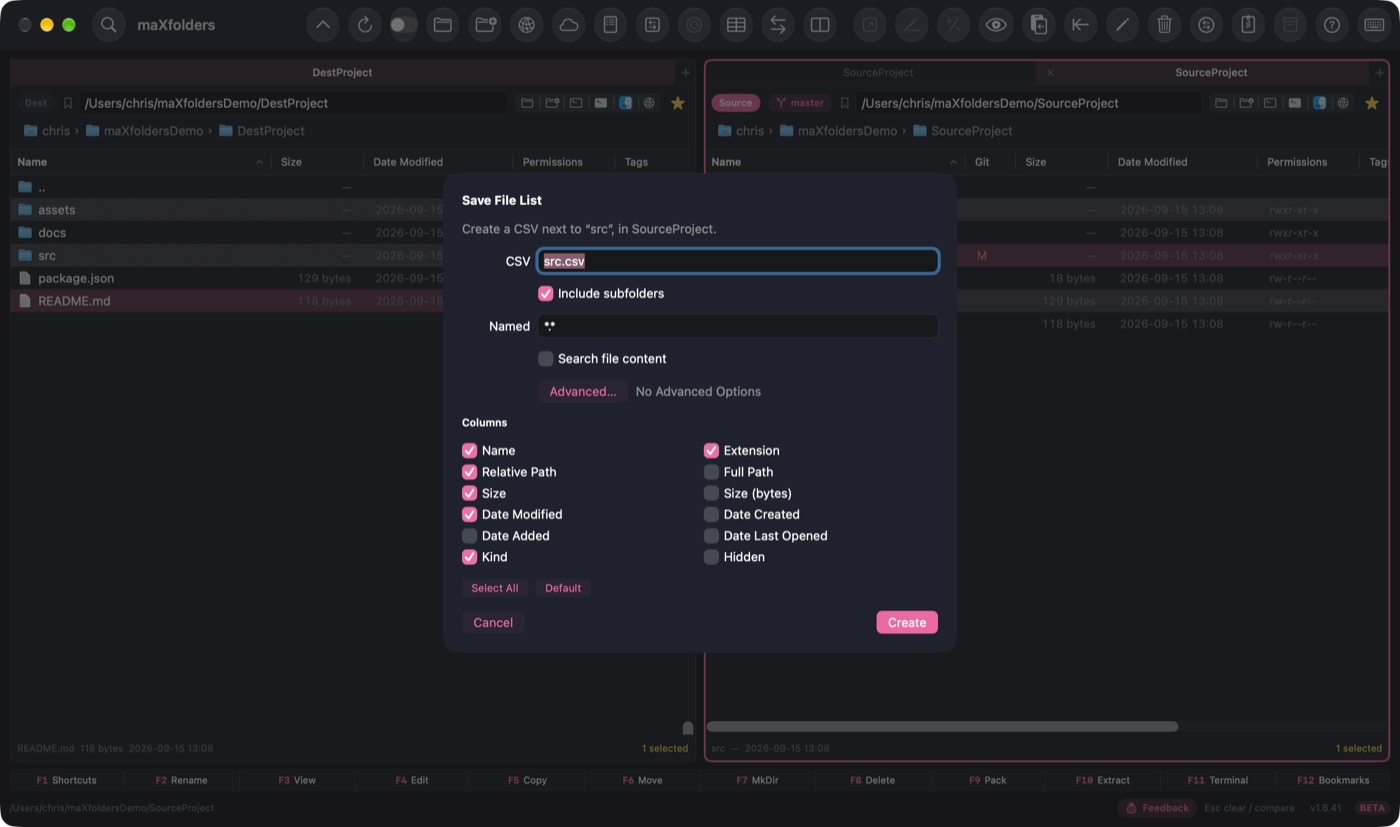Check the Date Last Opened column checkbox
Viewport: 1400px width, 827px height.
(x=711, y=536)
